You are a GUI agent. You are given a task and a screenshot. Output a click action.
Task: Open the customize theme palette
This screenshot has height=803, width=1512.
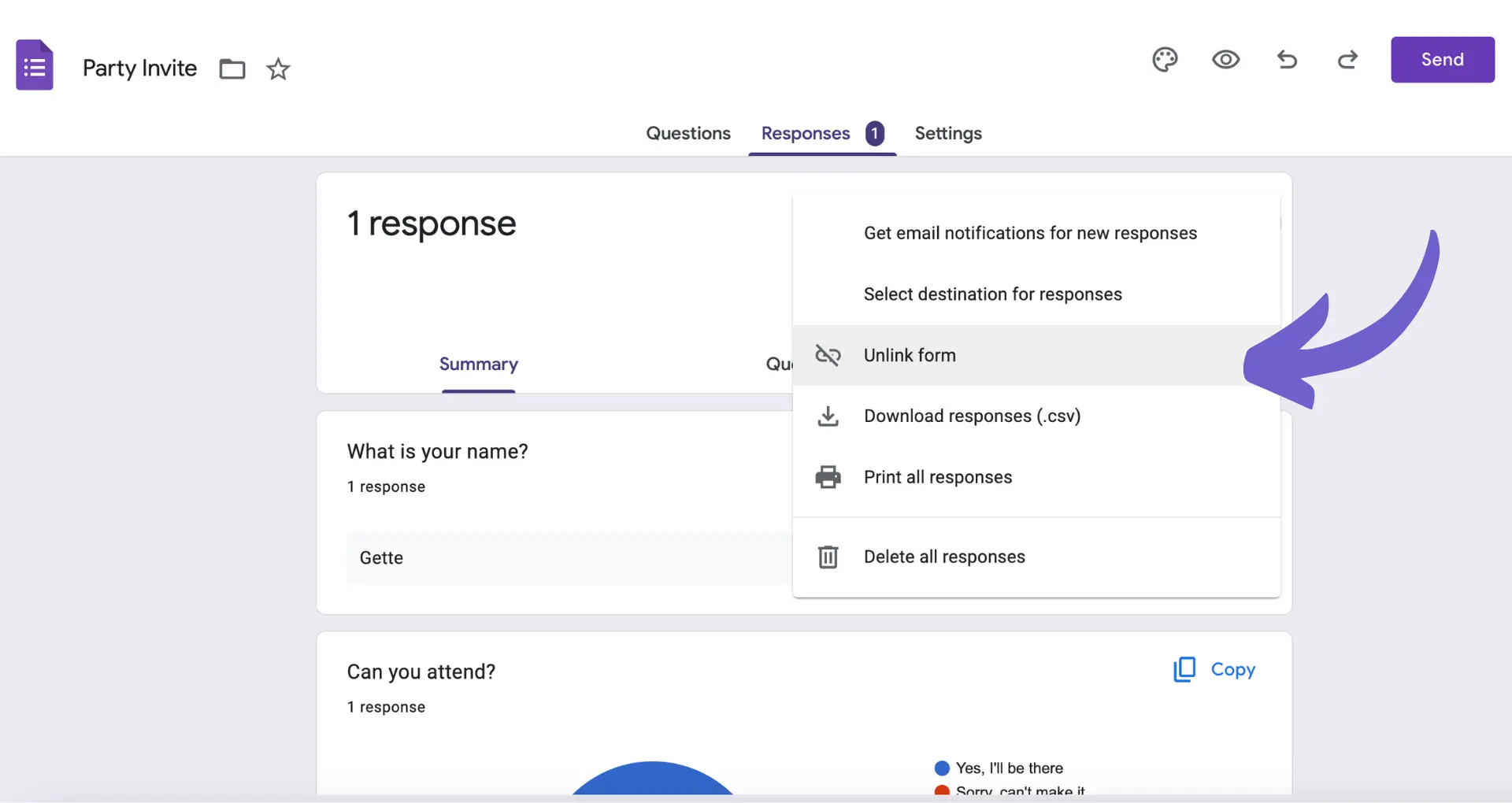pyautogui.click(x=1165, y=60)
